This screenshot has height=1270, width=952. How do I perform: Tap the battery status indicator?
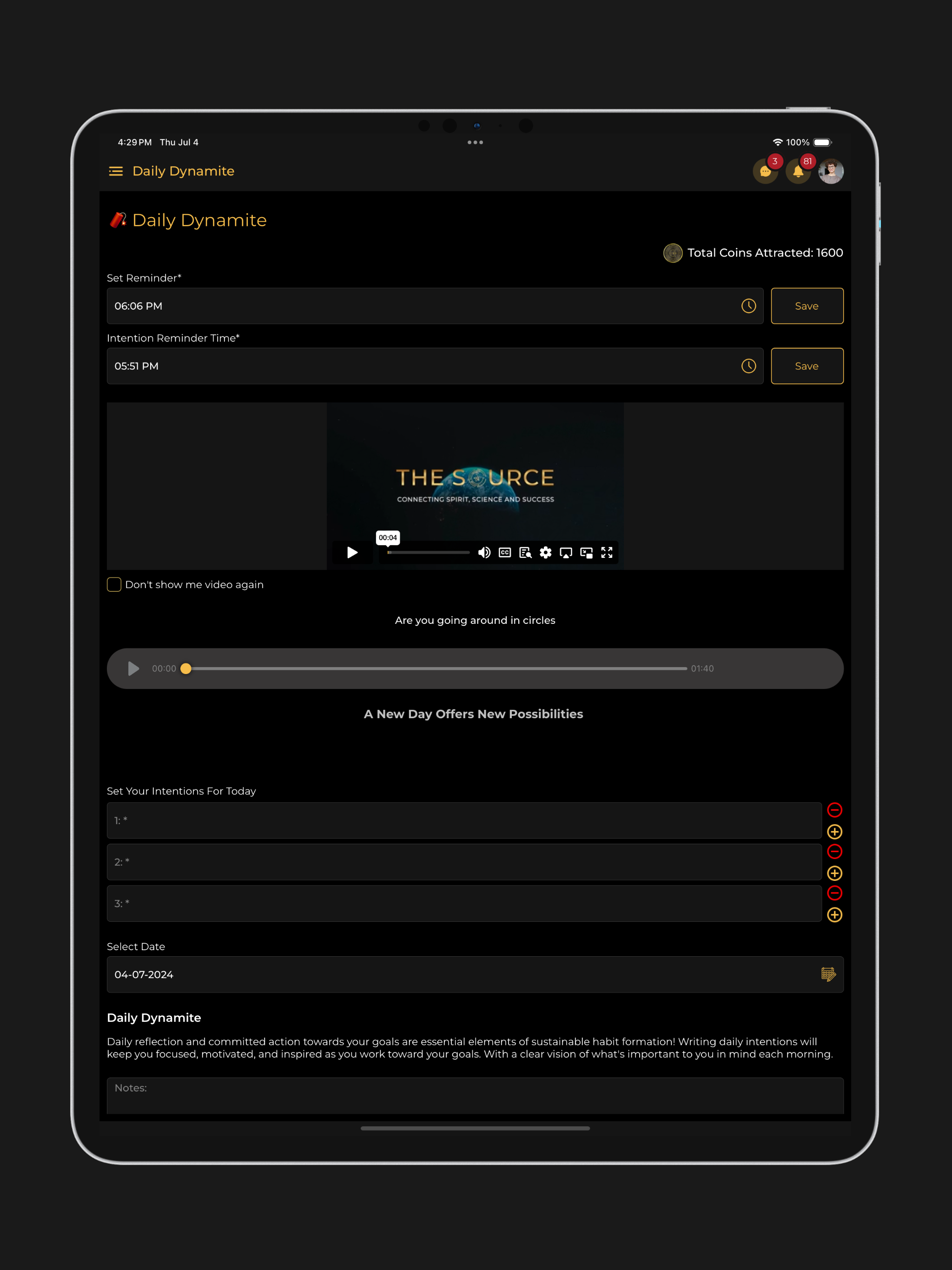tap(822, 142)
